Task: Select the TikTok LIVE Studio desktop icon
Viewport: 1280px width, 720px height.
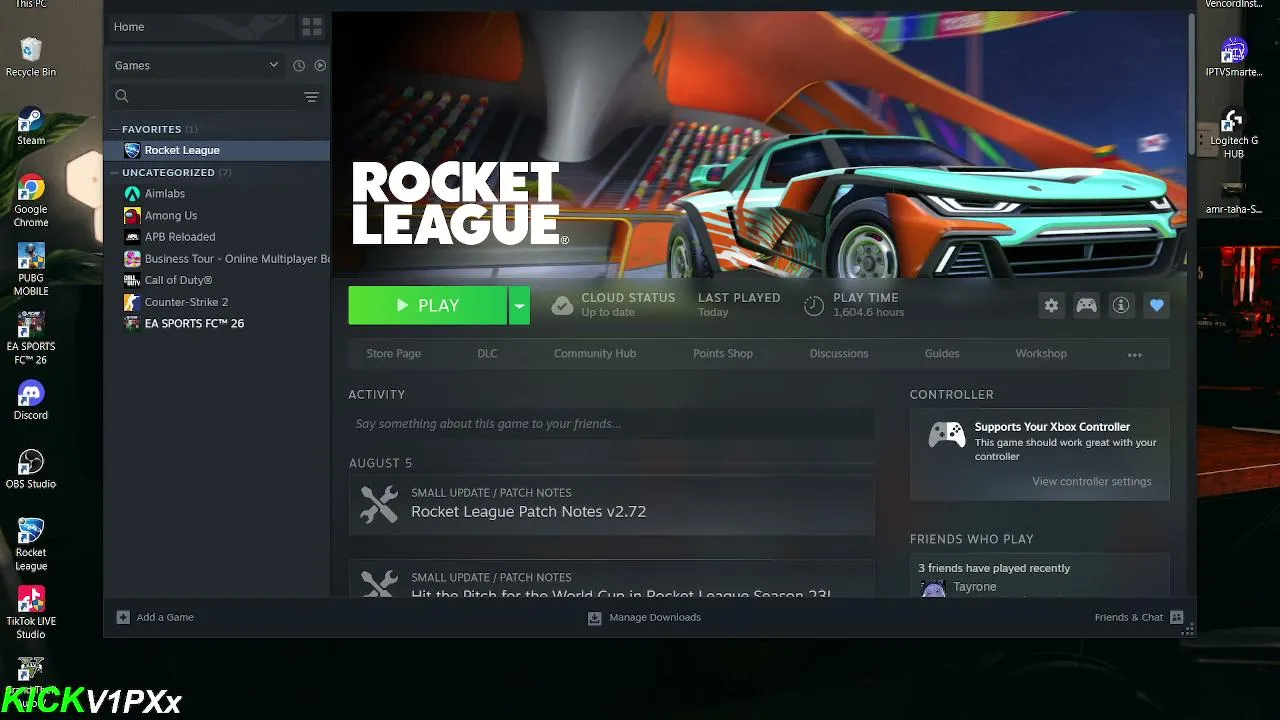Action: coord(31,614)
